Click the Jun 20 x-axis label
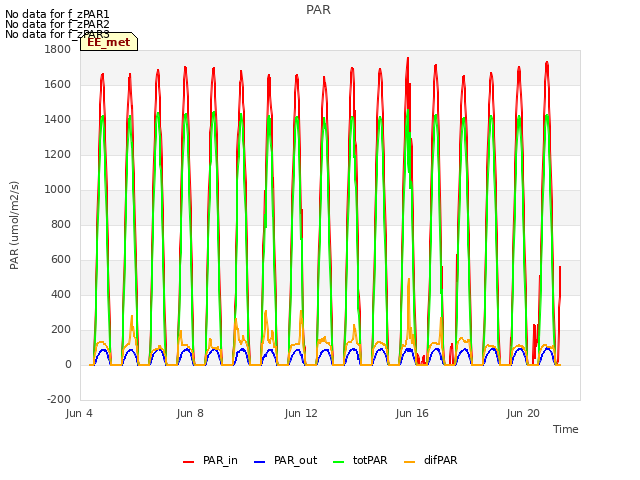 (x=523, y=413)
